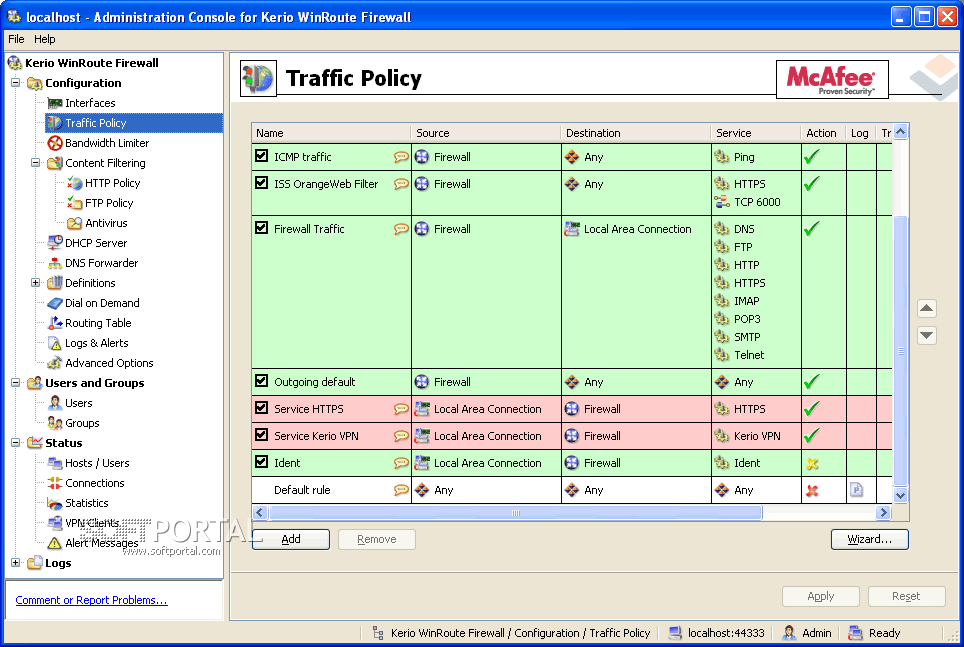
Task: Select the Bandwidth Limiter icon
Action: [55, 143]
